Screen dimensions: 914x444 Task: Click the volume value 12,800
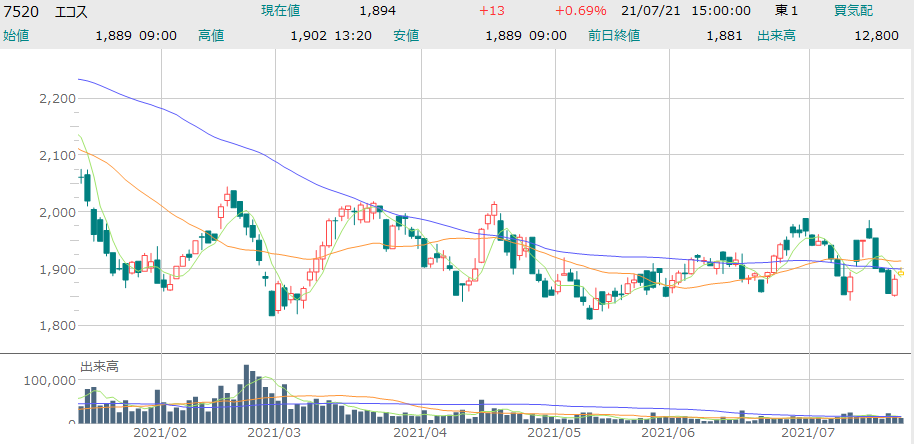pos(881,35)
